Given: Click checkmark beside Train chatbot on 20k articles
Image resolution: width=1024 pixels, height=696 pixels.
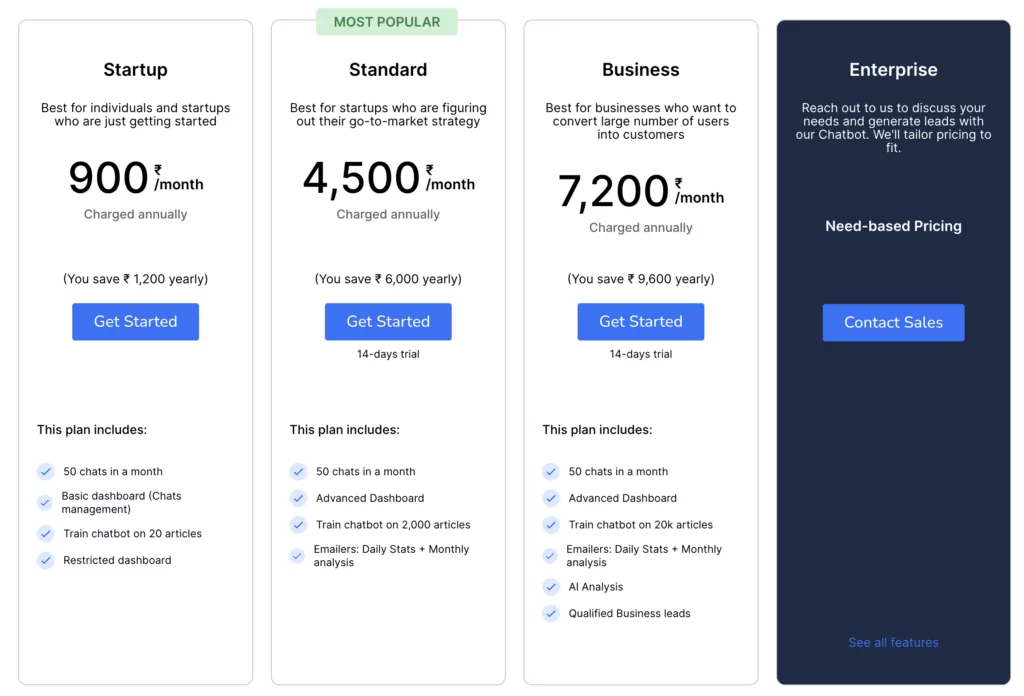Looking at the screenshot, I should point(551,525).
